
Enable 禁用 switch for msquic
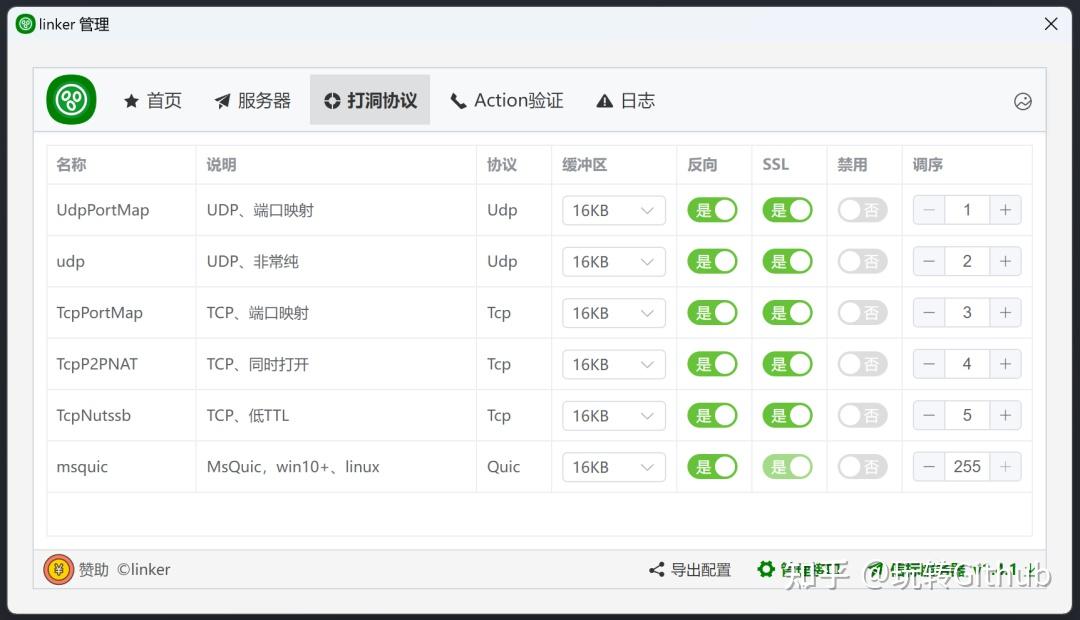pos(862,466)
